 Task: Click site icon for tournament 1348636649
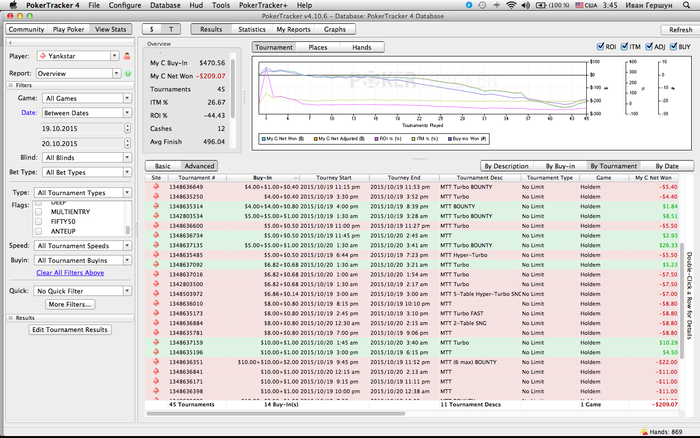156,187
